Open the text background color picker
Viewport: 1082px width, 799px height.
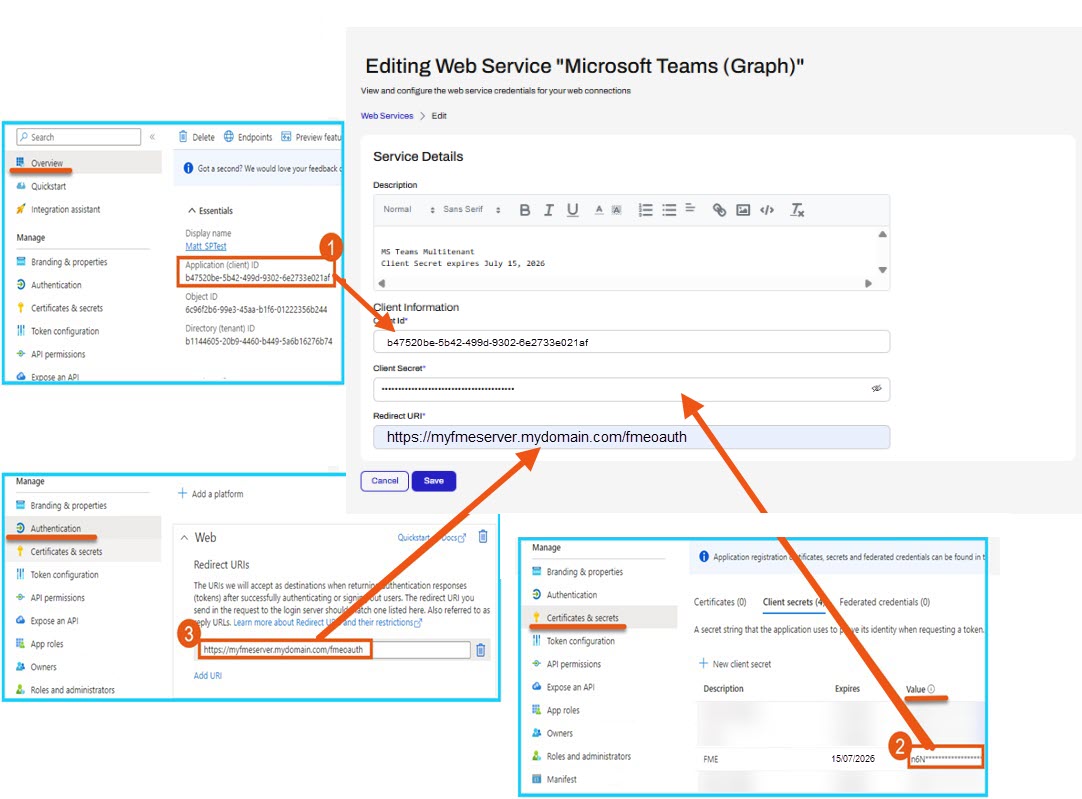tap(617, 210)
